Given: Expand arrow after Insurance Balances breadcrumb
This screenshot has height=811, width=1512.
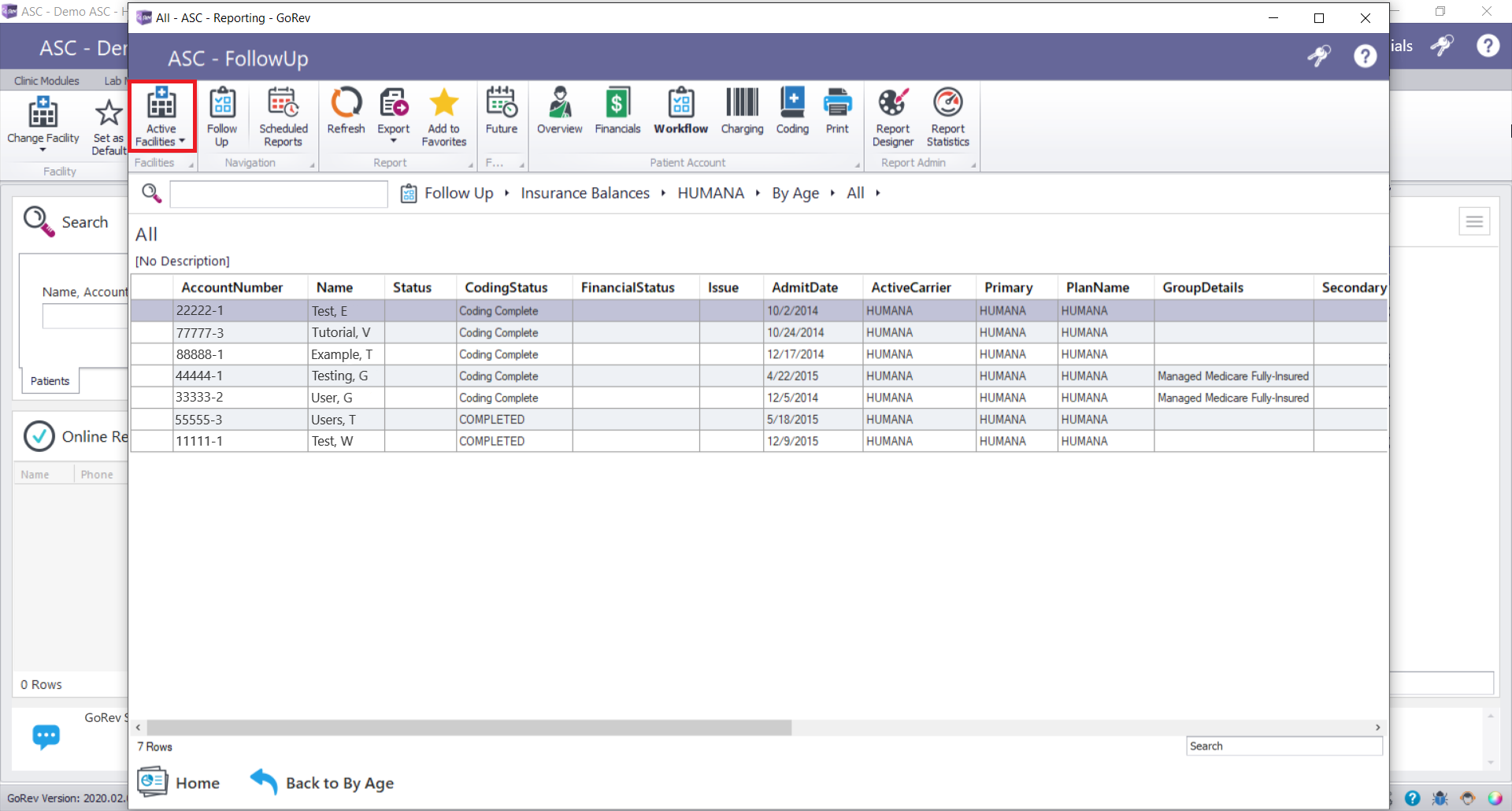Looking at the screenshot, I should click(663, 193).
